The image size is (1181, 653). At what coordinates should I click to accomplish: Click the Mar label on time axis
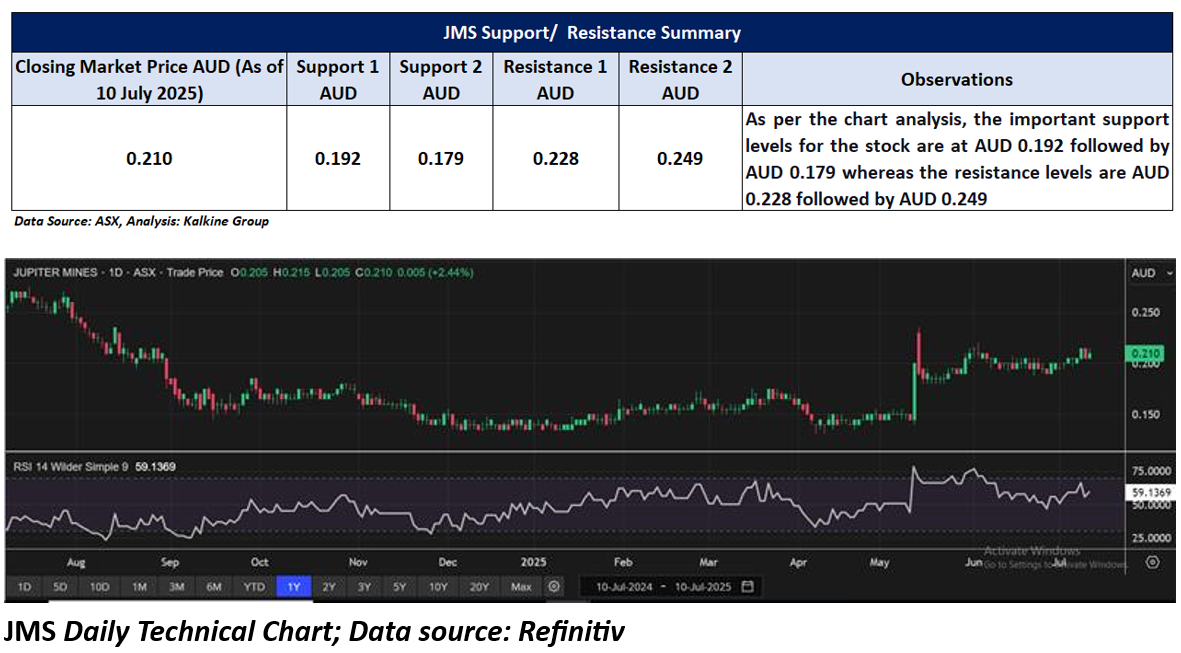[x=708, y=563]
